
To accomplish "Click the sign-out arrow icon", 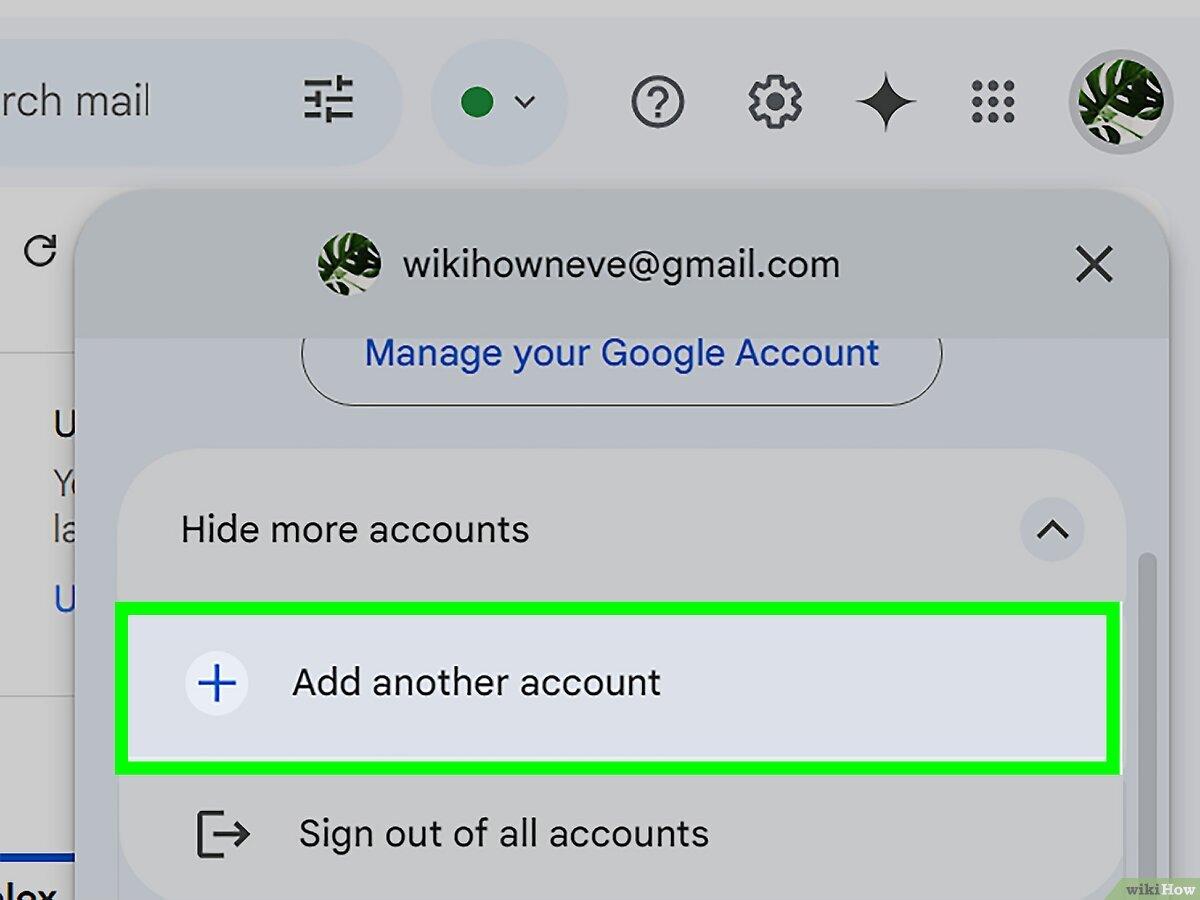I will click(x=223, y=833).
